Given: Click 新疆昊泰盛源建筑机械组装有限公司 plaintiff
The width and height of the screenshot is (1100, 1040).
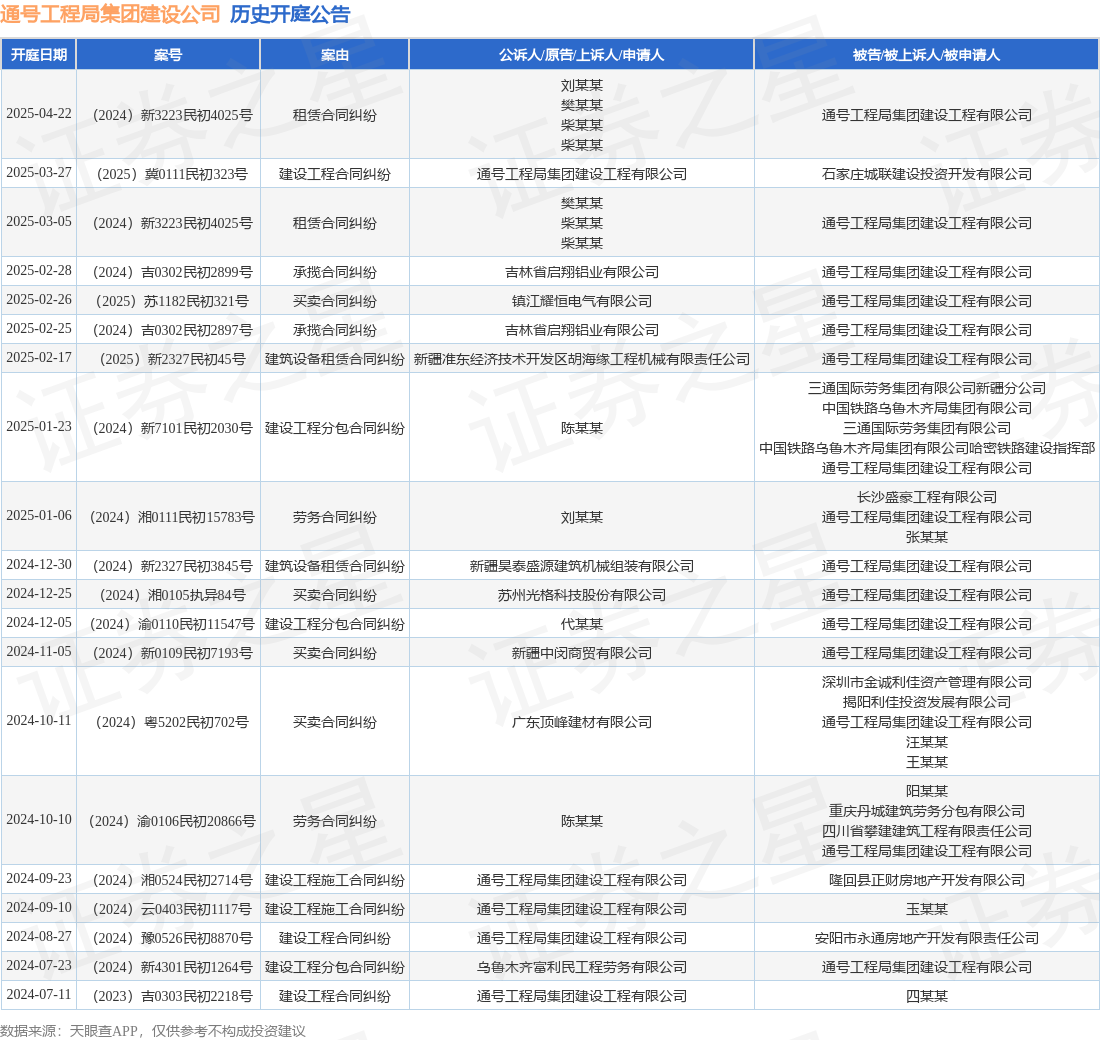Looking at the screenshot, I should (x=582, y=566).
